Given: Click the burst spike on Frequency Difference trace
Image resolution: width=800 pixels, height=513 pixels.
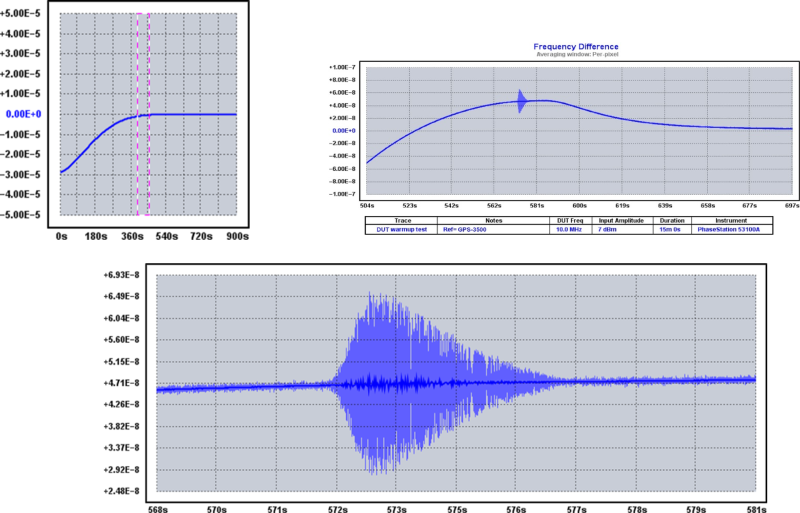Looking at the screenshot, I should coord(522,101).
